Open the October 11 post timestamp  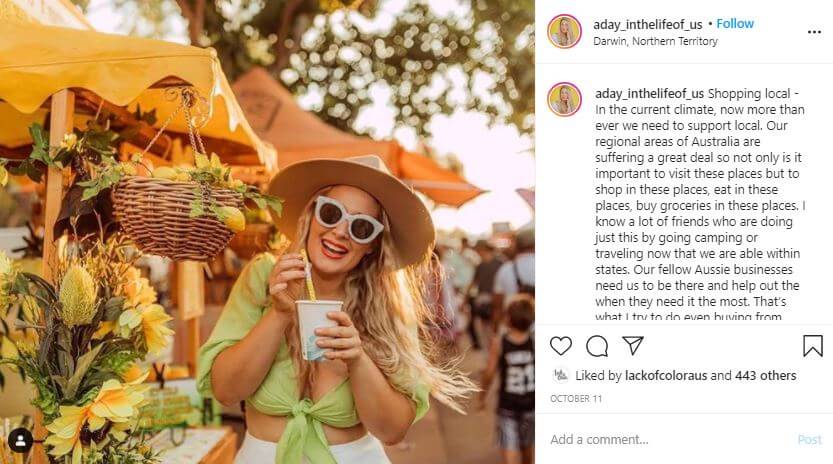click(x=576, y=399)
